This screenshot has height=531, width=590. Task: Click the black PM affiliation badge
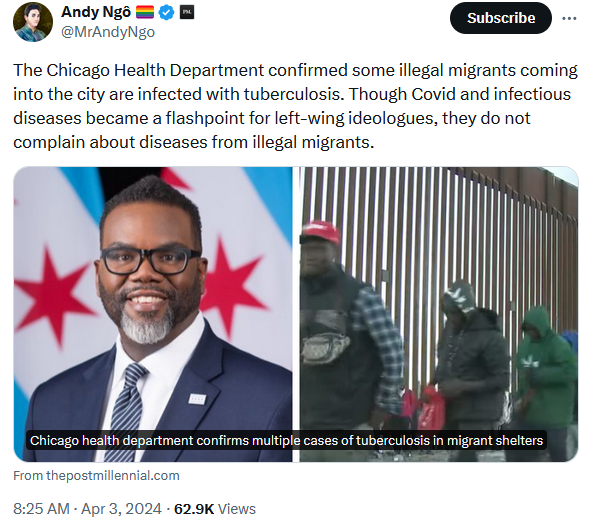coord(187,12)
